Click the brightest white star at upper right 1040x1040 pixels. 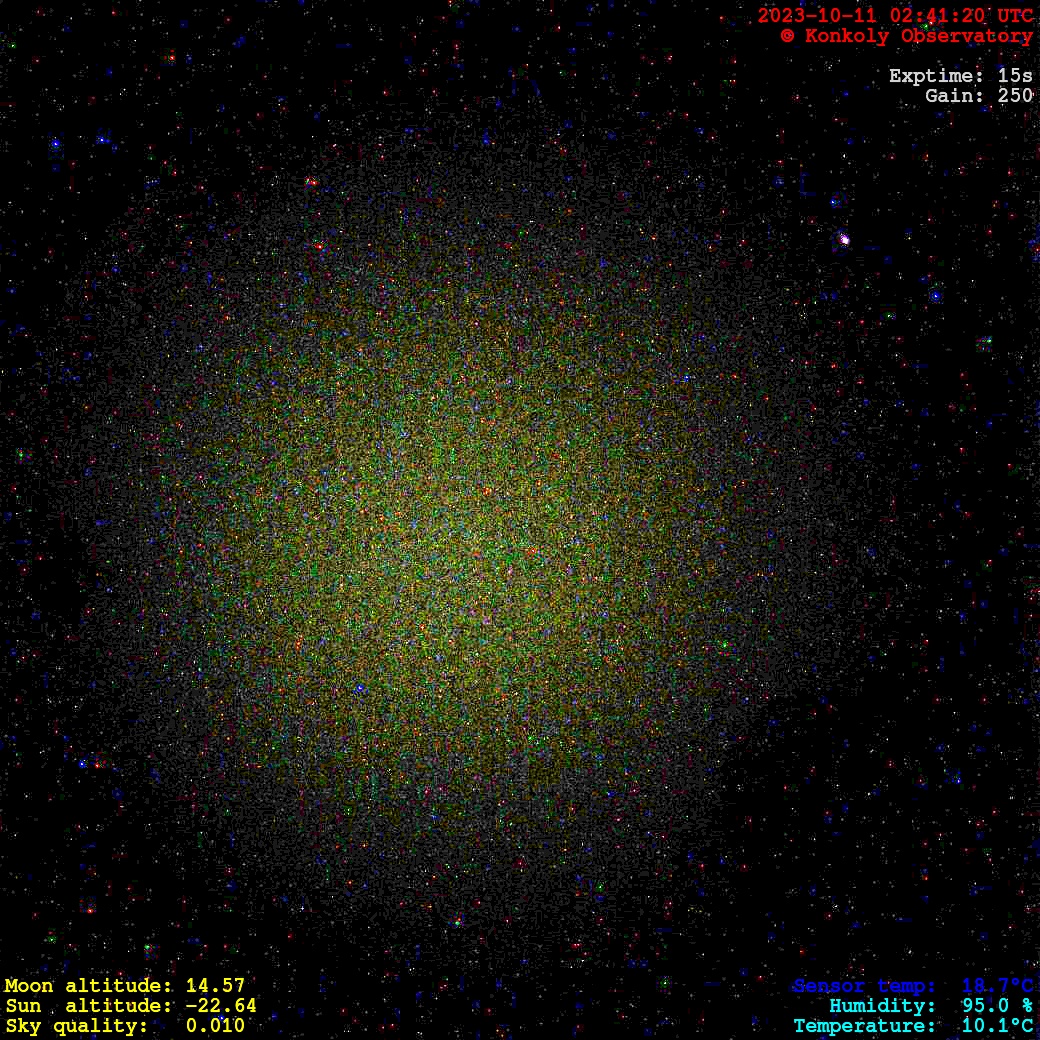click(x=844, y=239)
